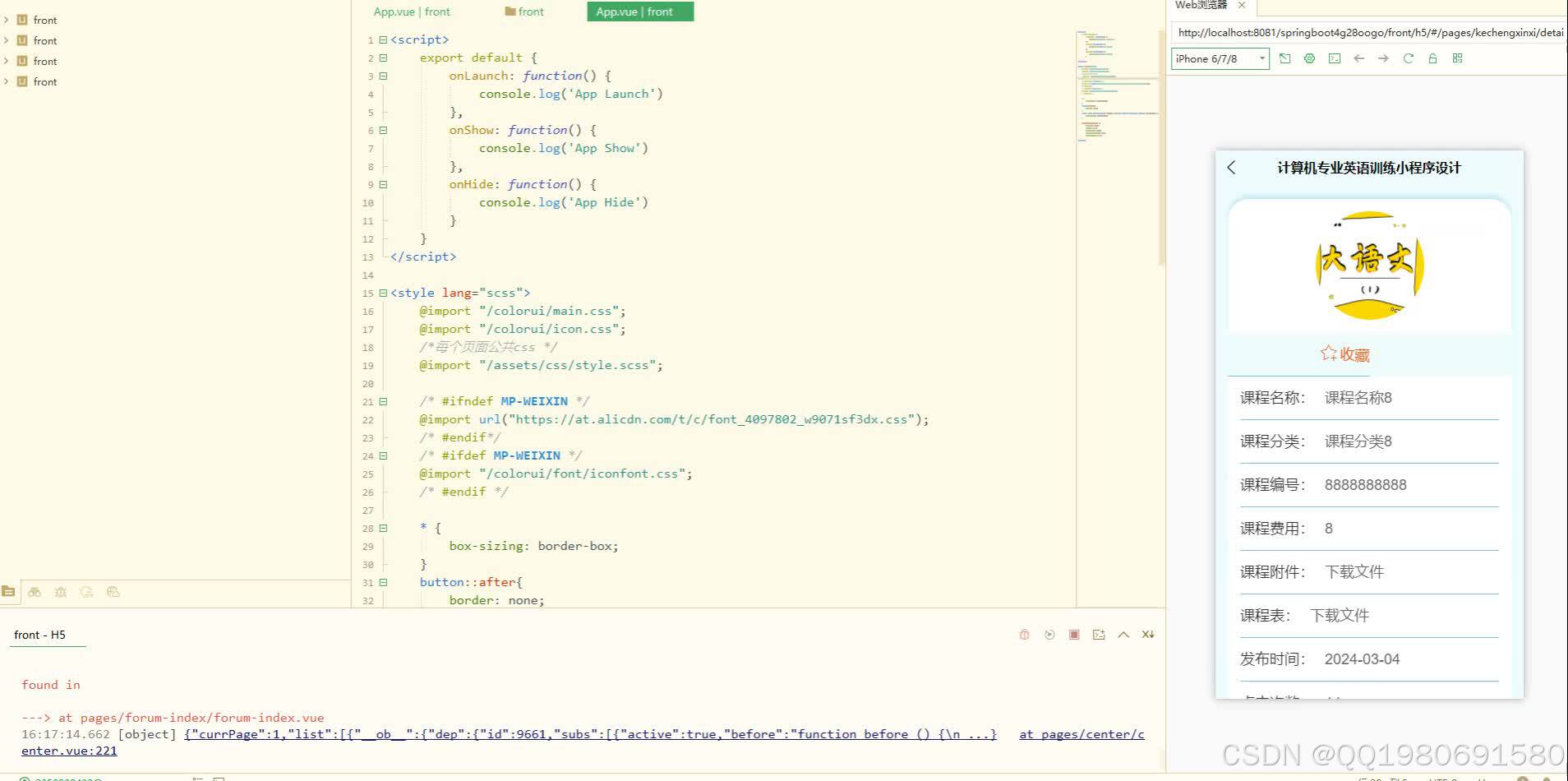Select device dropdown iPhone 6/7/8
Viewport: 1568px width, 781px height.
1220,58
